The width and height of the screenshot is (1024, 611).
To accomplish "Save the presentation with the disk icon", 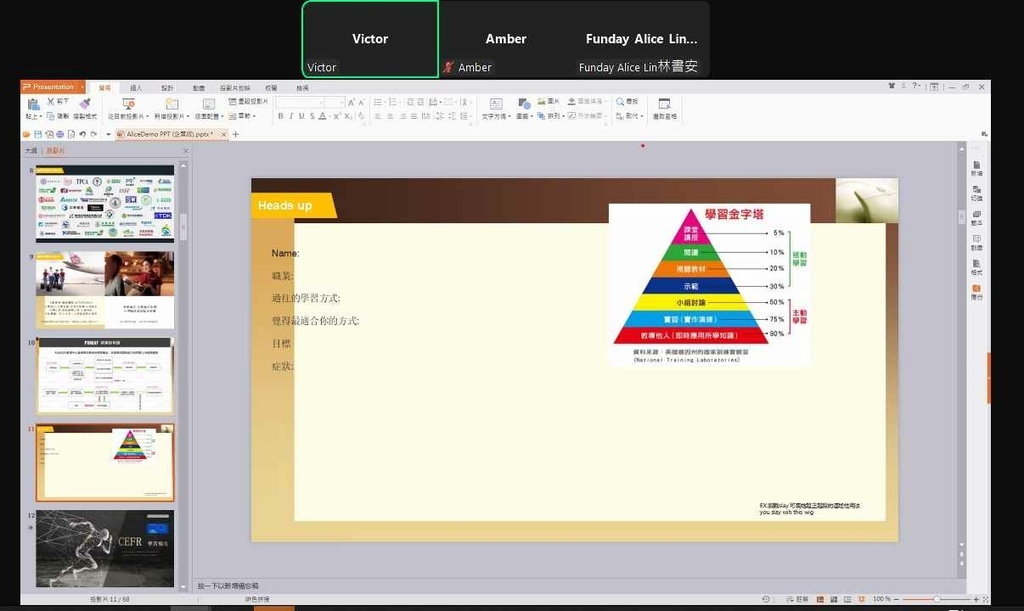I will pos(38,134).
